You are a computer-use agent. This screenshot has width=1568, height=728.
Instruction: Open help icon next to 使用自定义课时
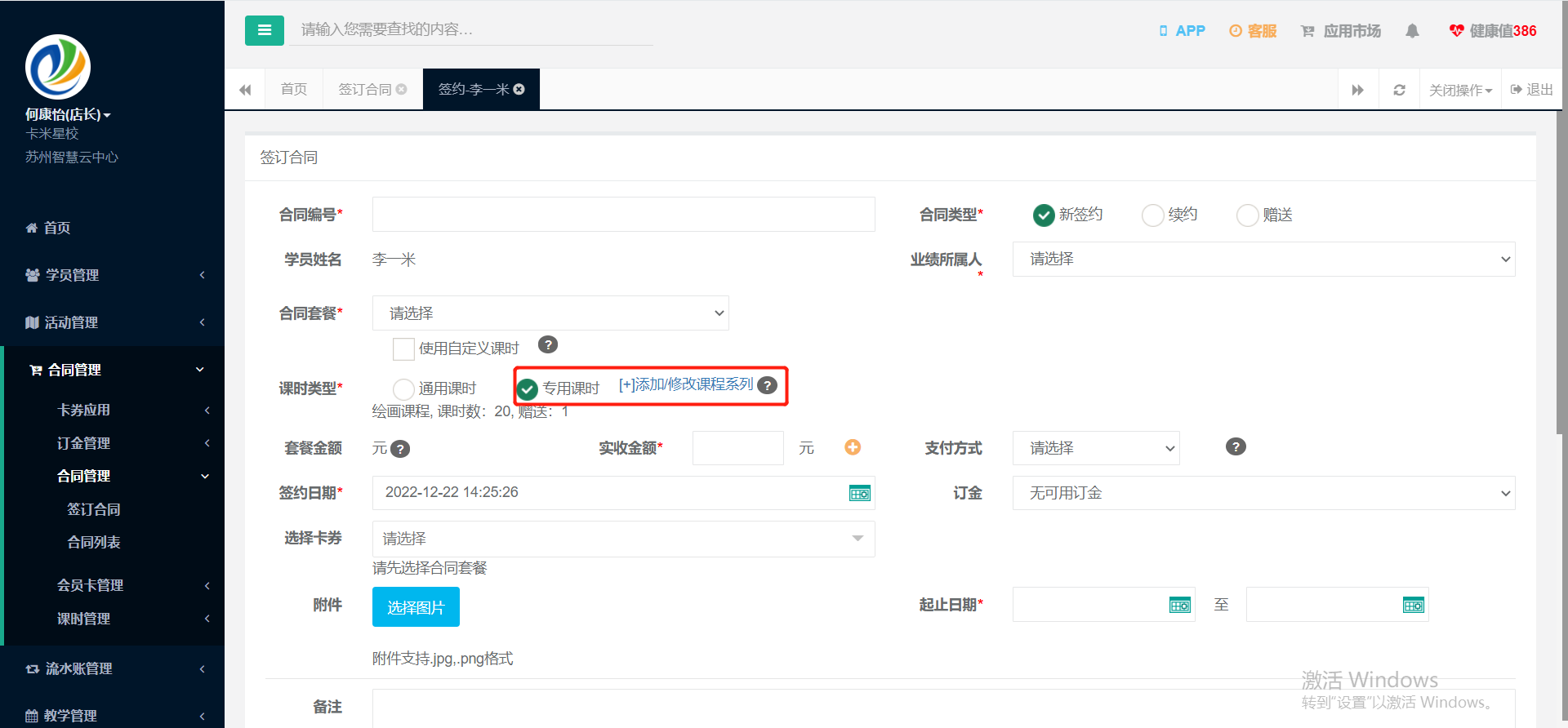tap(548, 344)
